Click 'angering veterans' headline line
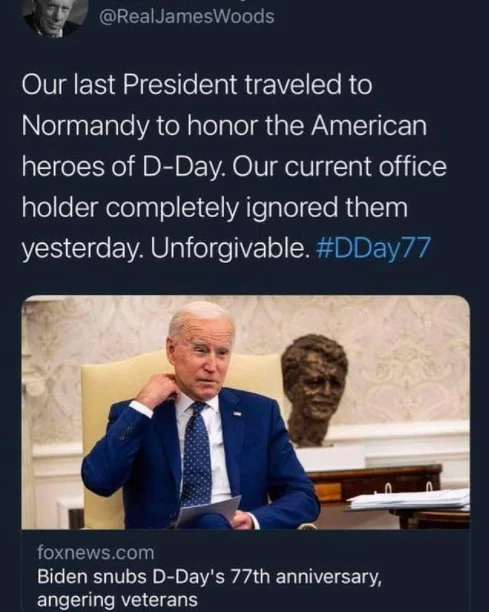 (117, 600)
